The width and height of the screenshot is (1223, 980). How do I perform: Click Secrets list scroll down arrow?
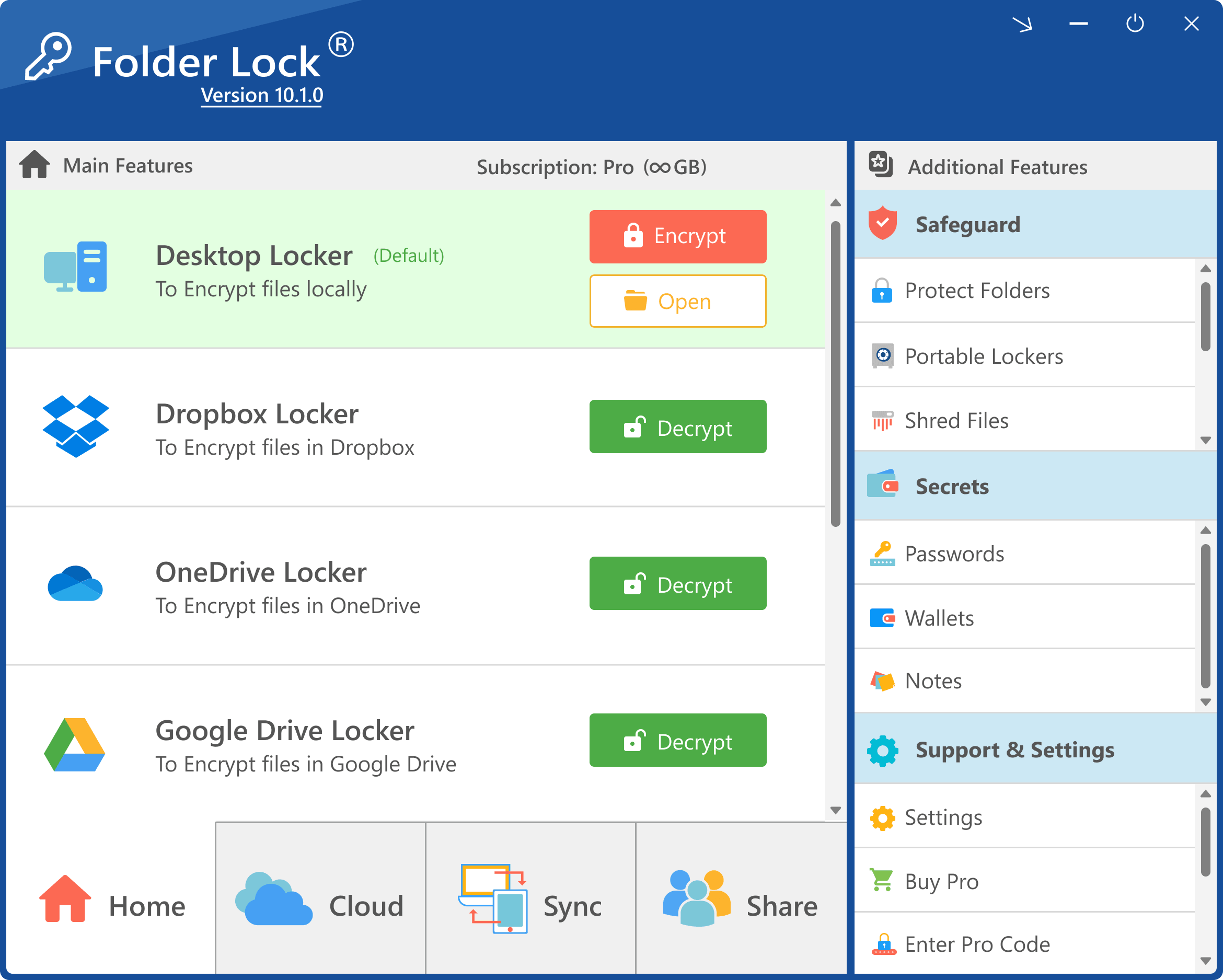click(1206, 702)
